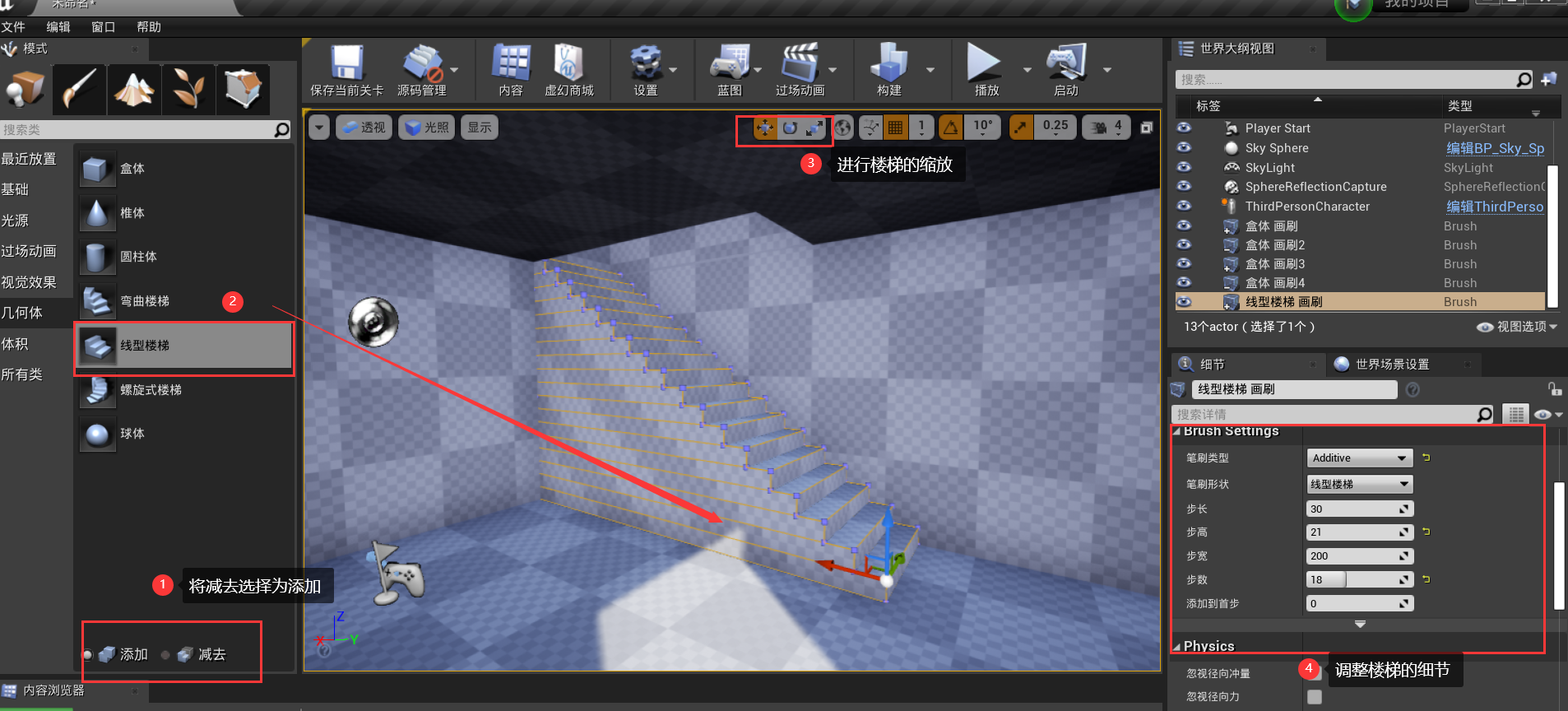Hide the SkyLight actor via eye icon

pyautogui.click(x=1184, y=167)
